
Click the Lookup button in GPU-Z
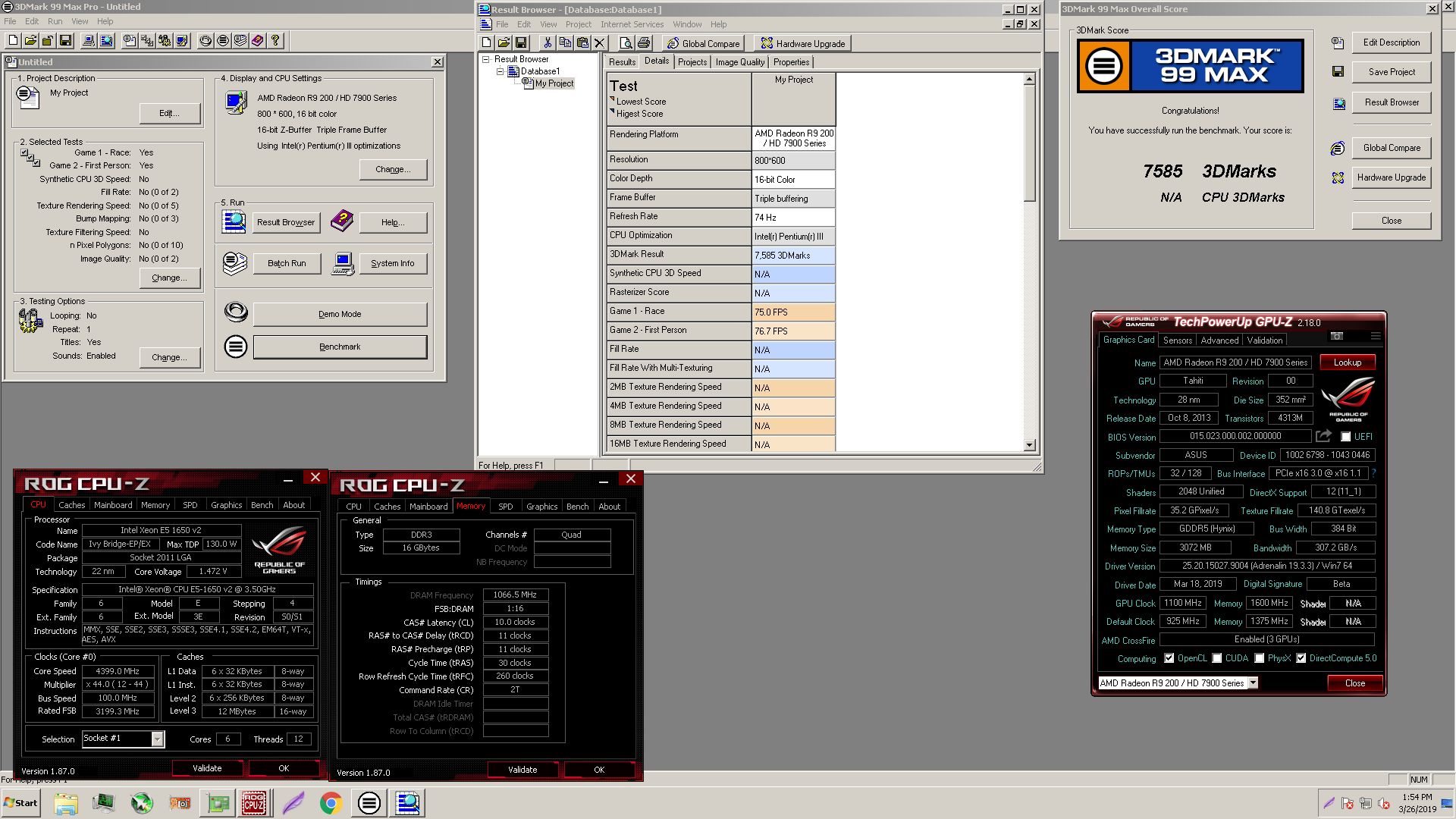[x=1347, y=362]
